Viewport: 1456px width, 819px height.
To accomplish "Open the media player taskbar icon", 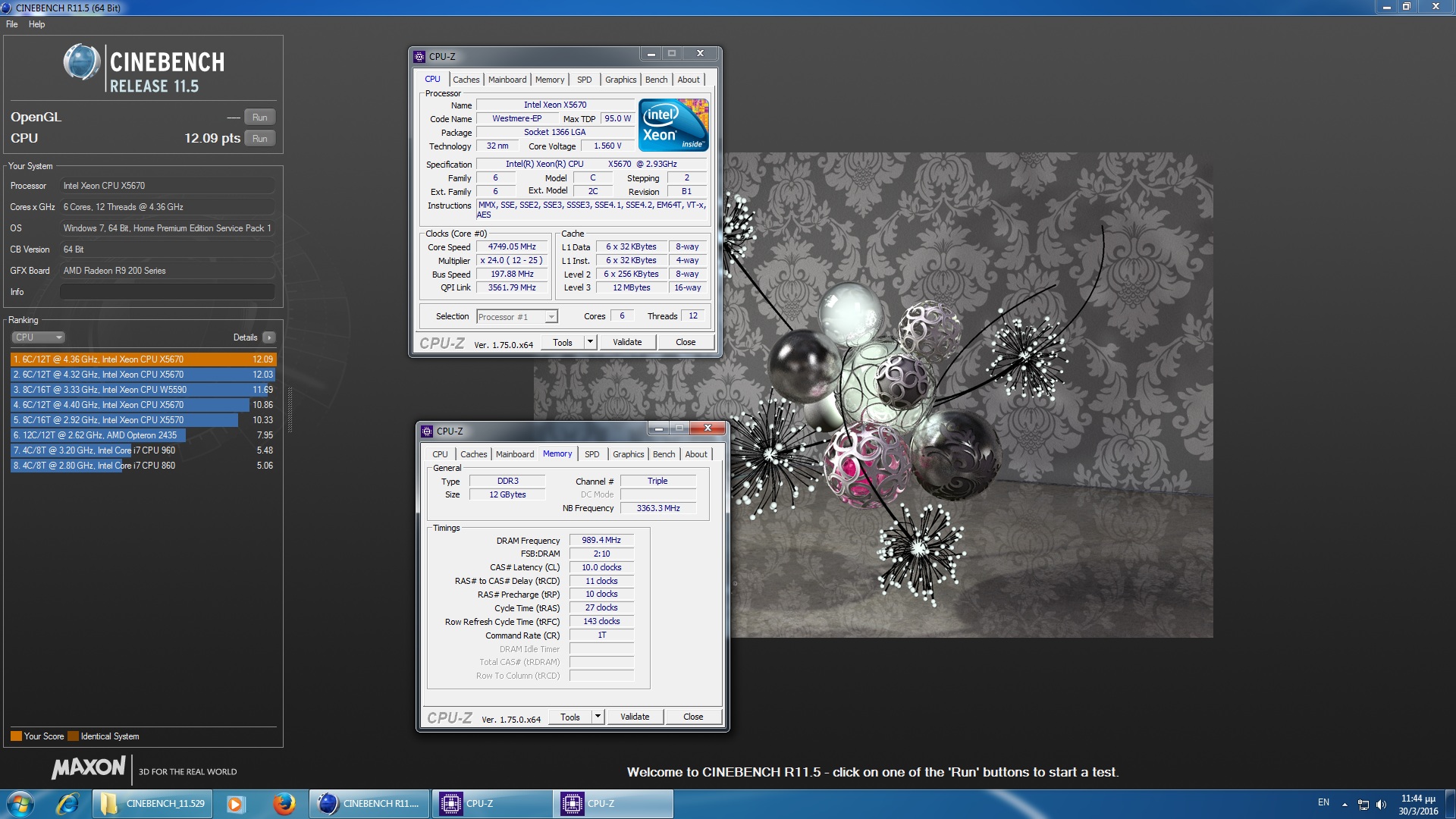I will coord(235,804).
